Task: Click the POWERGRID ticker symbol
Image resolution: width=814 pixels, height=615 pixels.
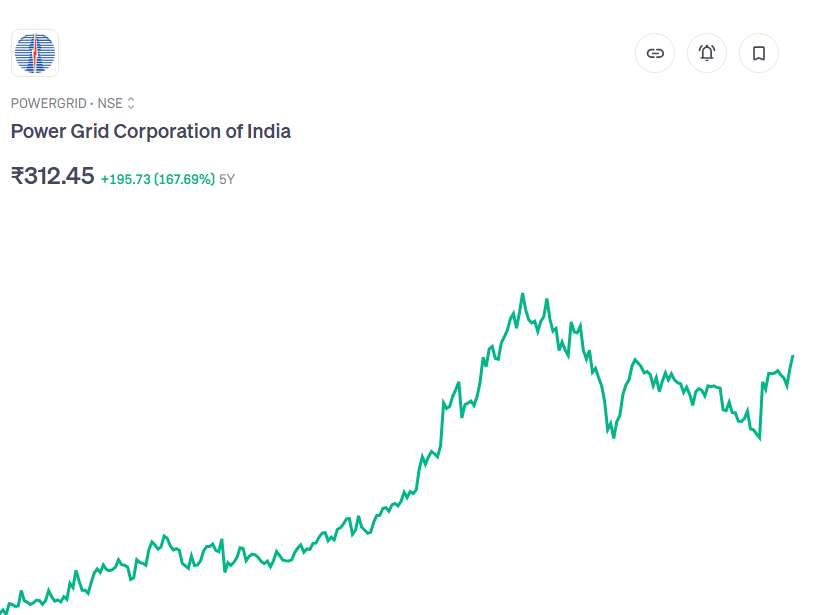Action: [x=48, y=103]
